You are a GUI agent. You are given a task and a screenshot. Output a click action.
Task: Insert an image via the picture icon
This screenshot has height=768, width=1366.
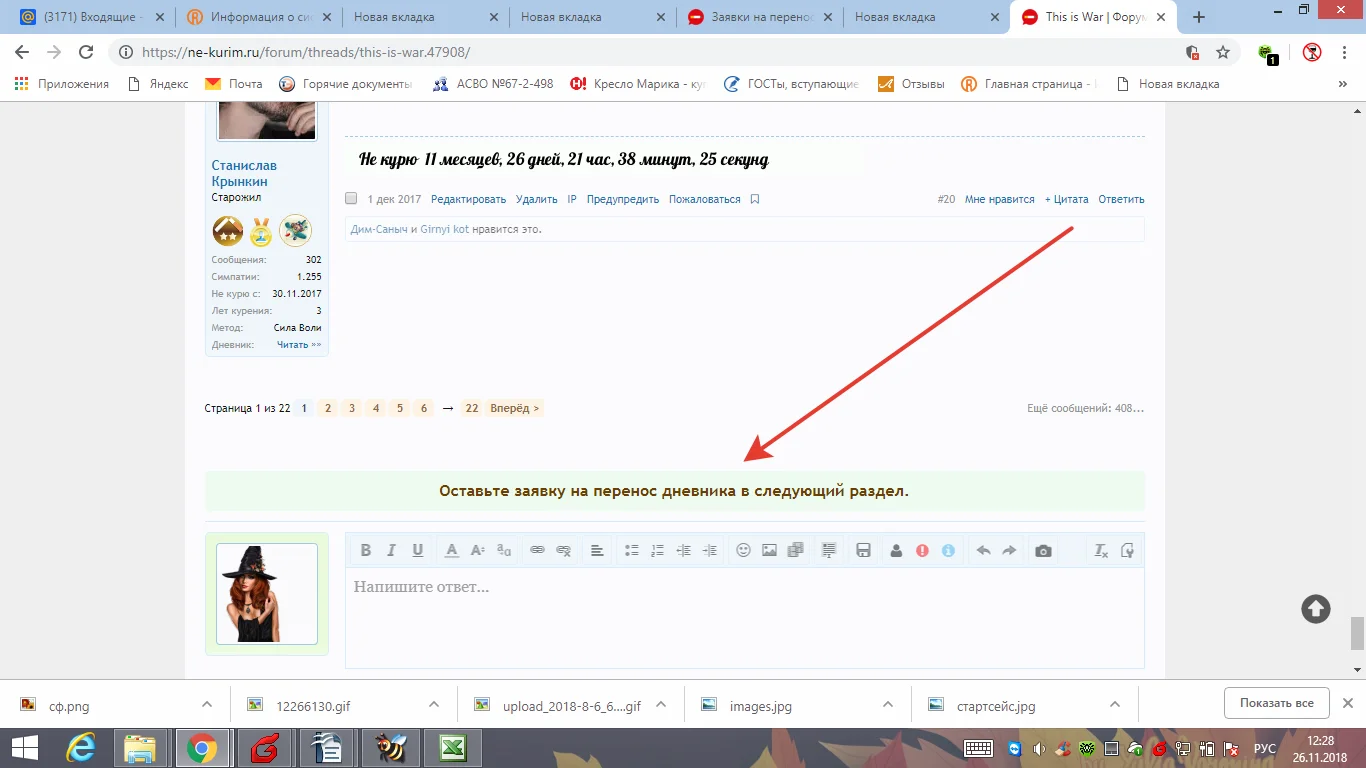coord(769,550)
